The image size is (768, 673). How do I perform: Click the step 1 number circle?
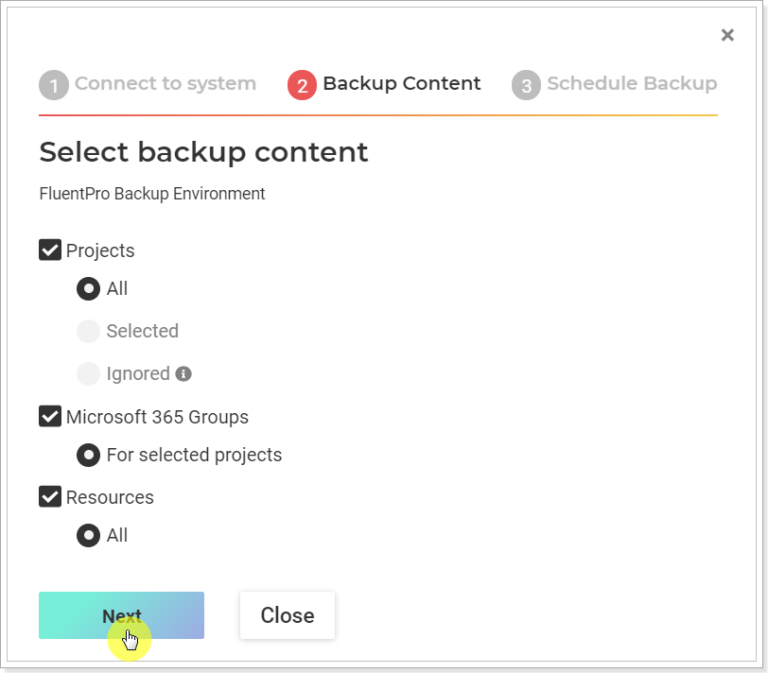coord(53,85)
